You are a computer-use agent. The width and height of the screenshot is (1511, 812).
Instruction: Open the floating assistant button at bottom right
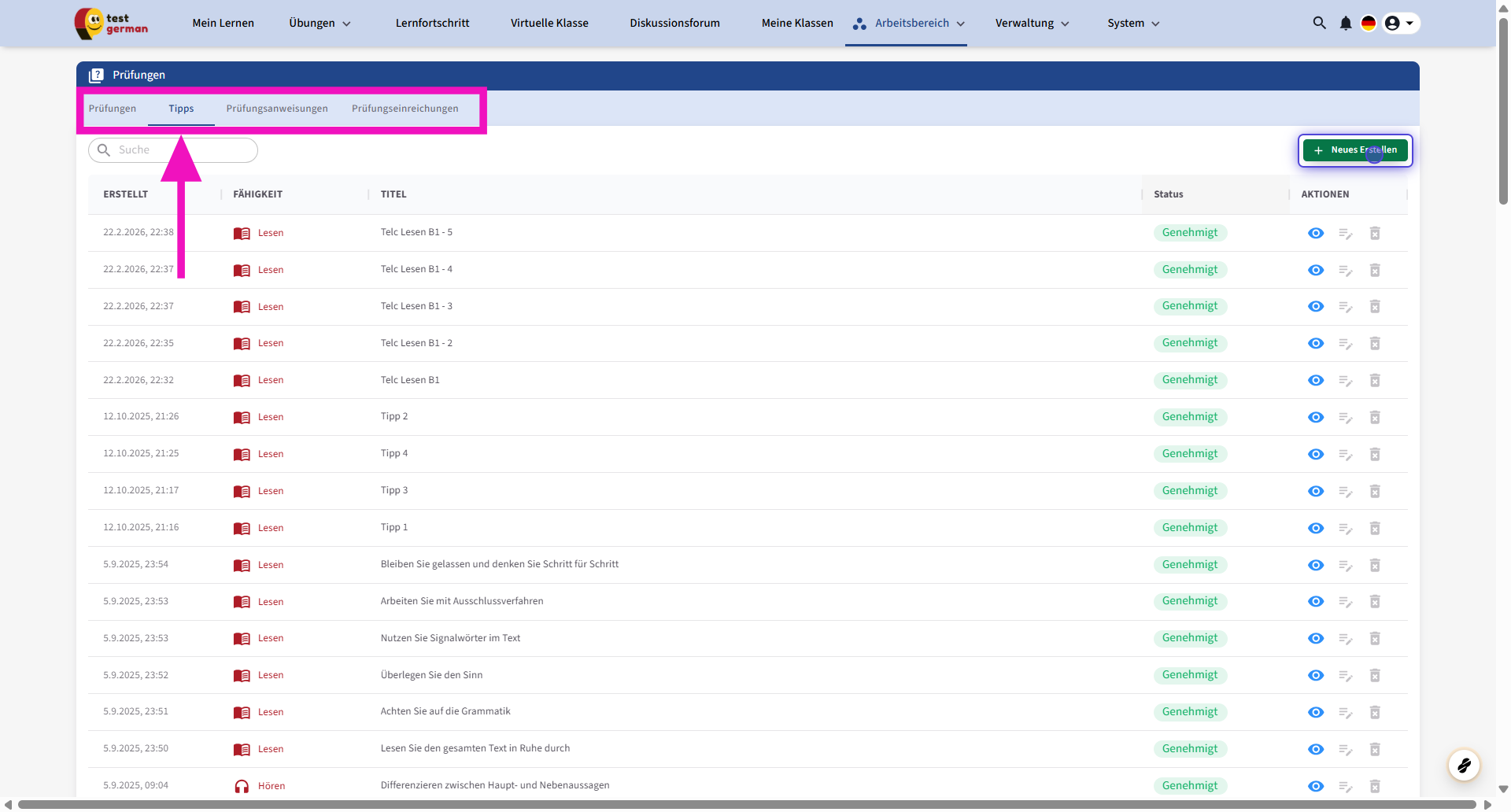click(1464, 765)
